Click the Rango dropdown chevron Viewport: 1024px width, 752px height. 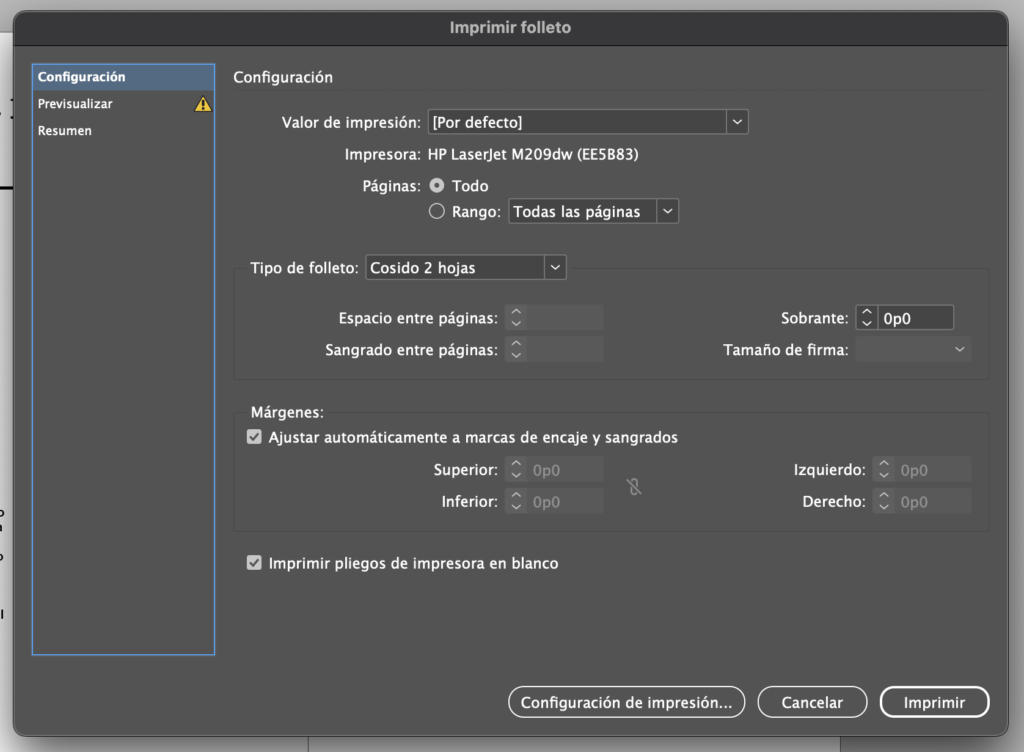tap(667, 212)
